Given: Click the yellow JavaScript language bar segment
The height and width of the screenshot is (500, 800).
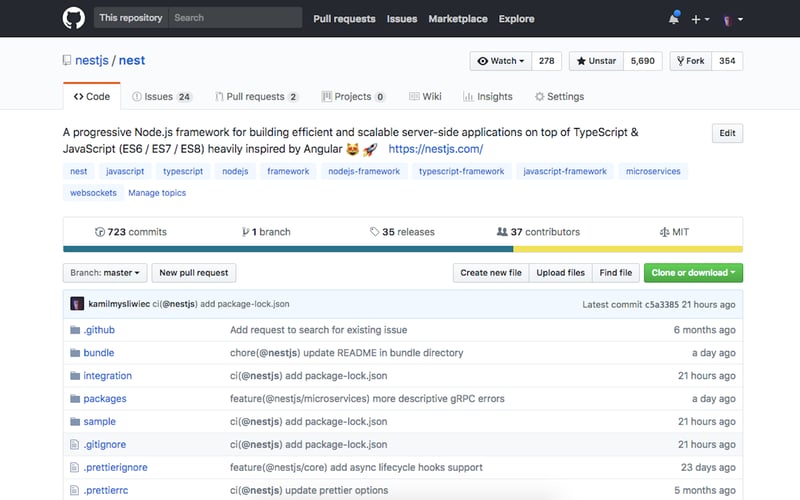Looking at the screenshot, I should pyautogui.click(x=628, y=249).
